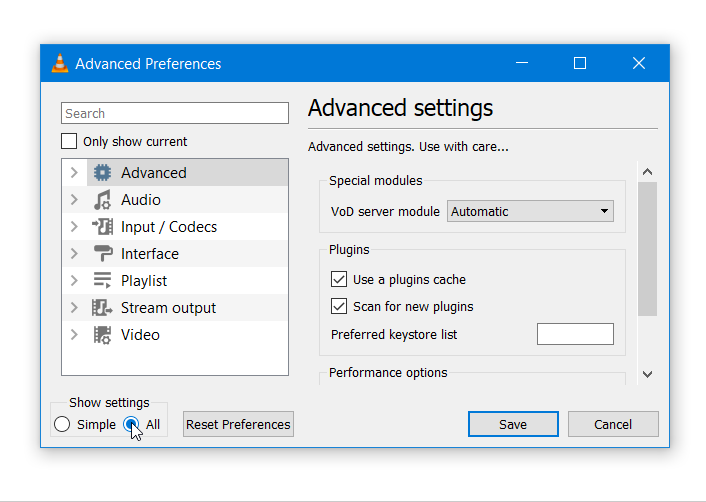Click the Audio music note icon
The image size is (706, 502).
point(102,200)
